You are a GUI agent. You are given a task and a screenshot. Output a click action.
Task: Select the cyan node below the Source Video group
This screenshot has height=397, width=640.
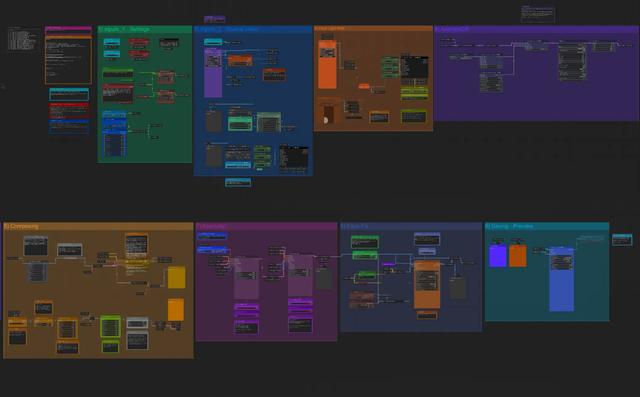point(238,182)
